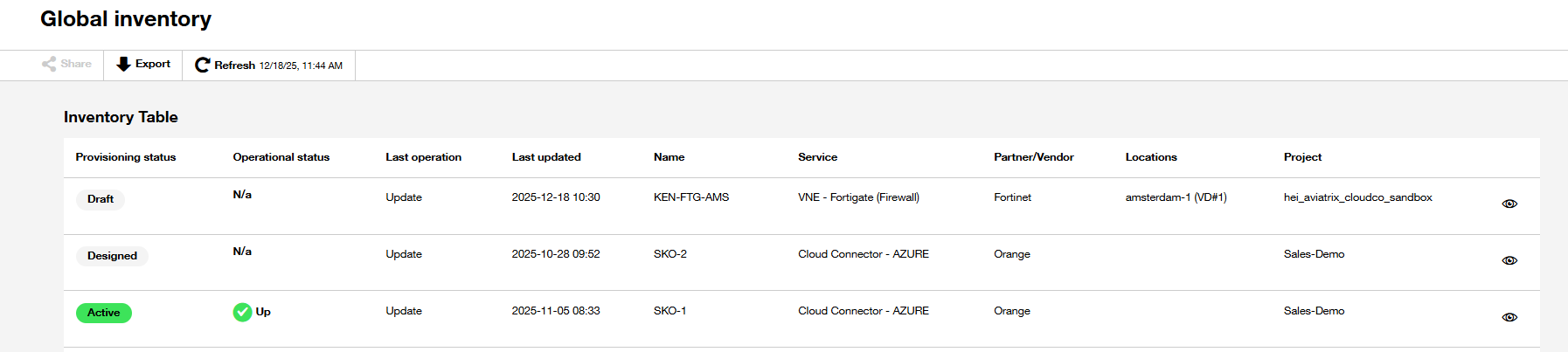Click the green Up checkmark status icon
This screenshot has width=1568, height=352.
point(242,312)
